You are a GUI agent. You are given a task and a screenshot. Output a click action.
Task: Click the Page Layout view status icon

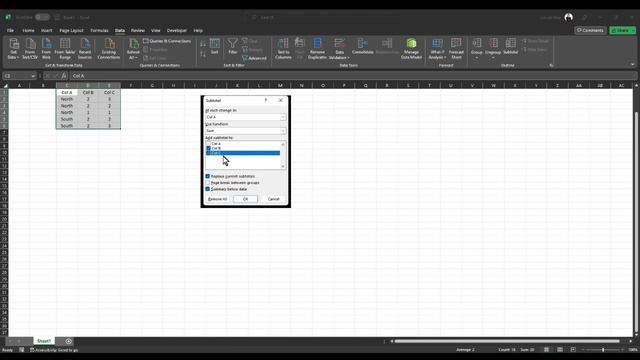[560, 350]
